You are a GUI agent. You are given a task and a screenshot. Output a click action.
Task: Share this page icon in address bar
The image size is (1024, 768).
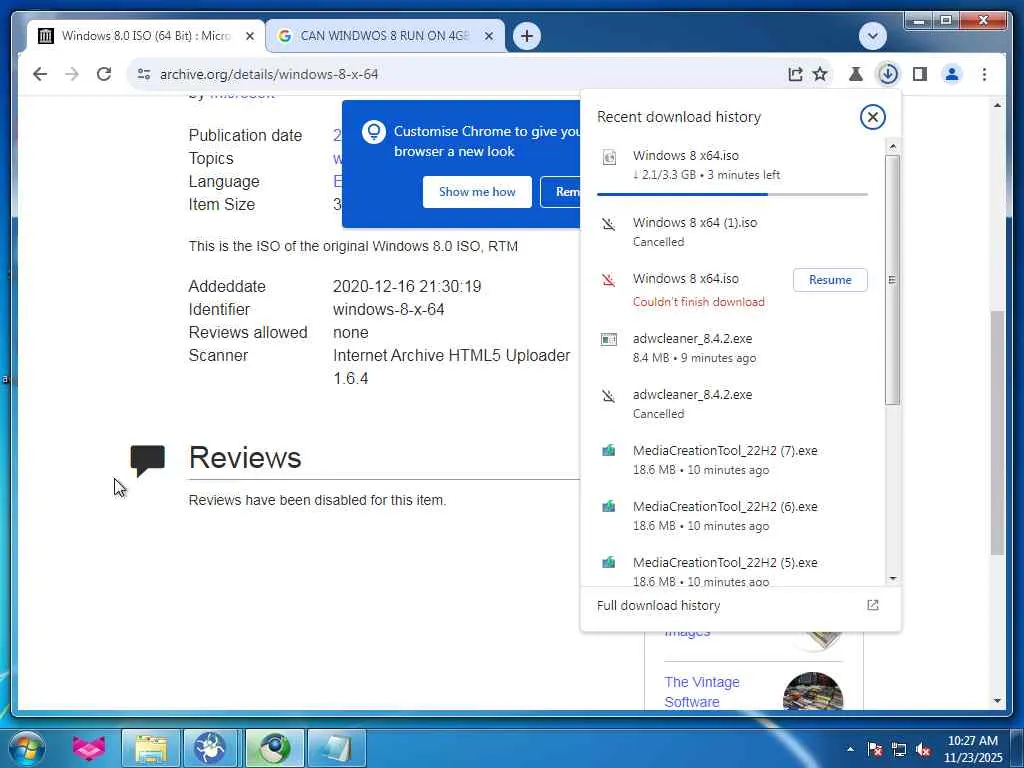[x=795, y=74]
